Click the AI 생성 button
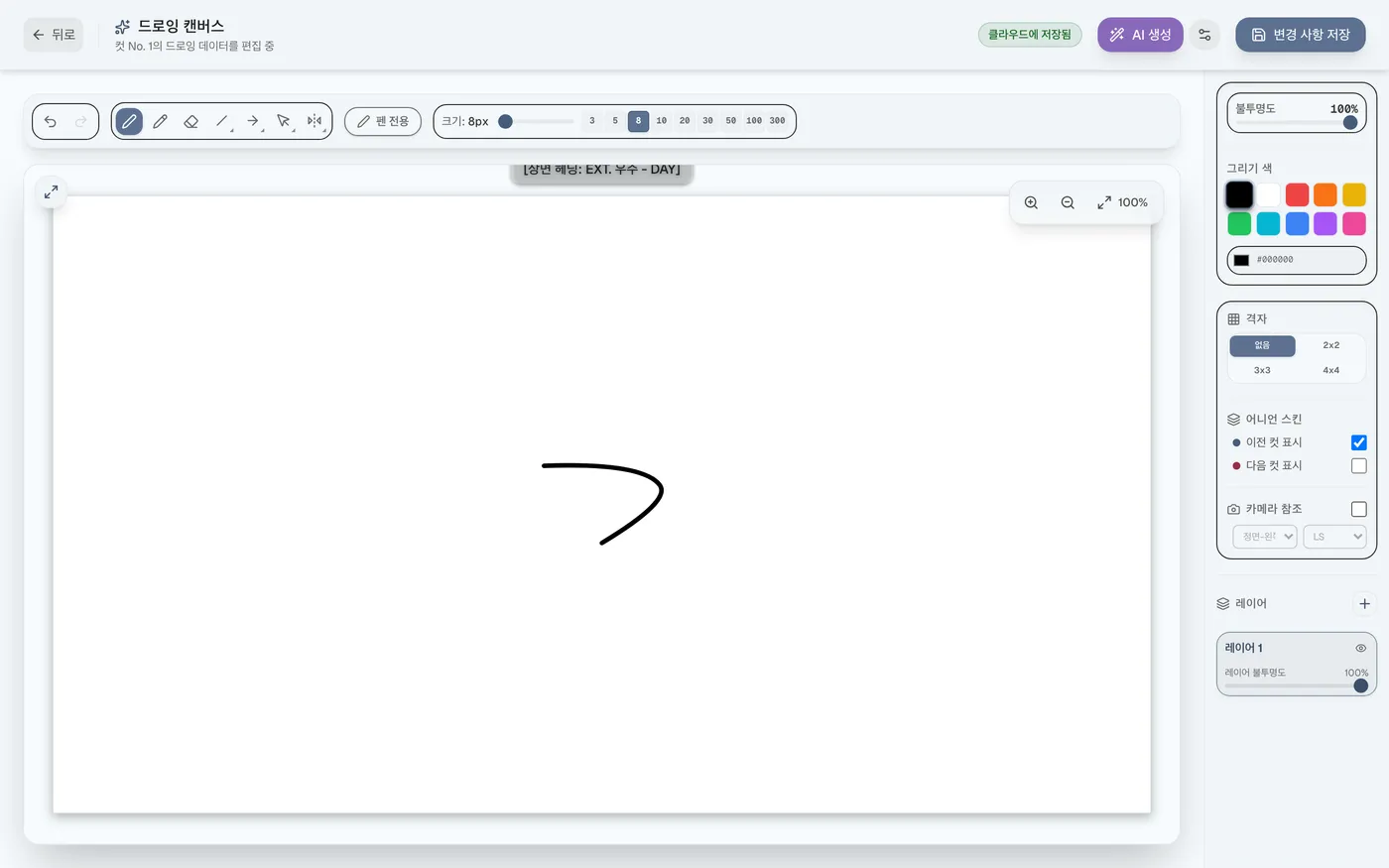The width and height of the screenshot is (1389, 868). [x=1140, y=35]
